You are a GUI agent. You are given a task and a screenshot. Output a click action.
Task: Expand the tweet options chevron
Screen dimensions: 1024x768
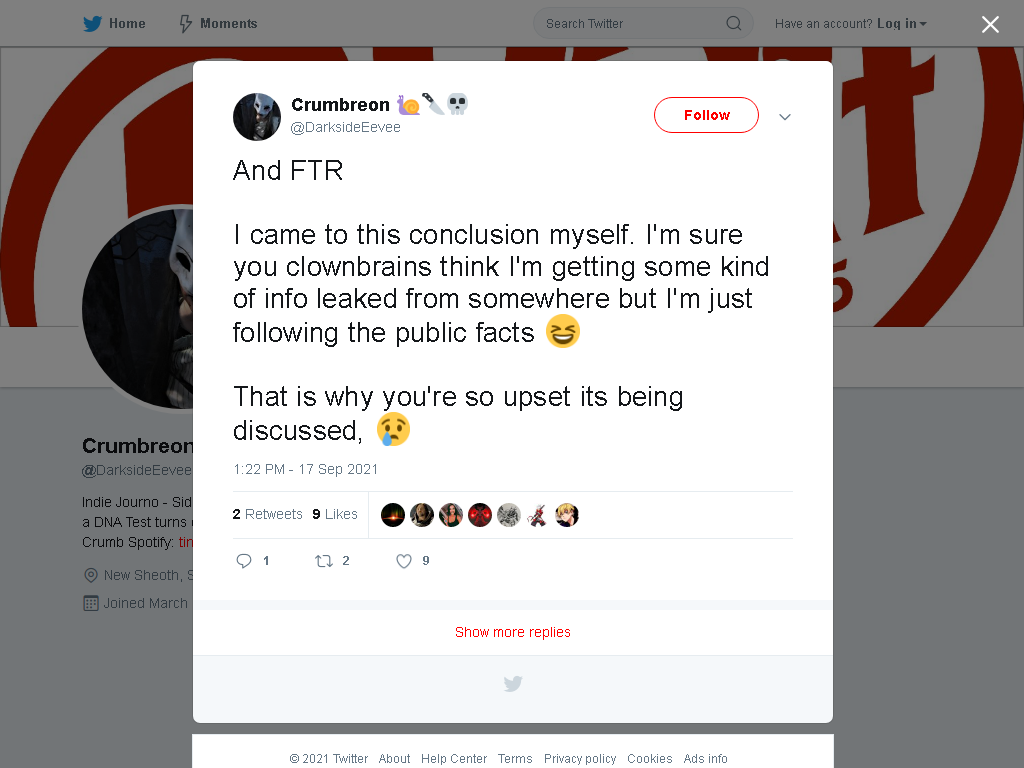(x=785, y=117)
